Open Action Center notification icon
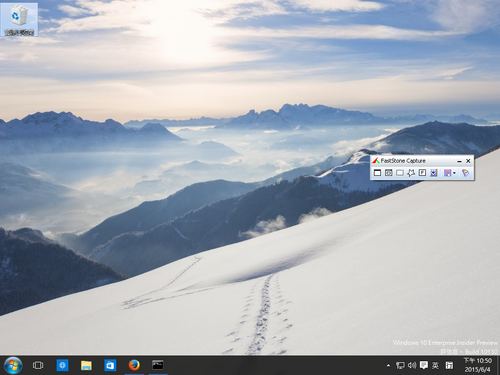This screenshot has height=375, width=500. [424, 365]
